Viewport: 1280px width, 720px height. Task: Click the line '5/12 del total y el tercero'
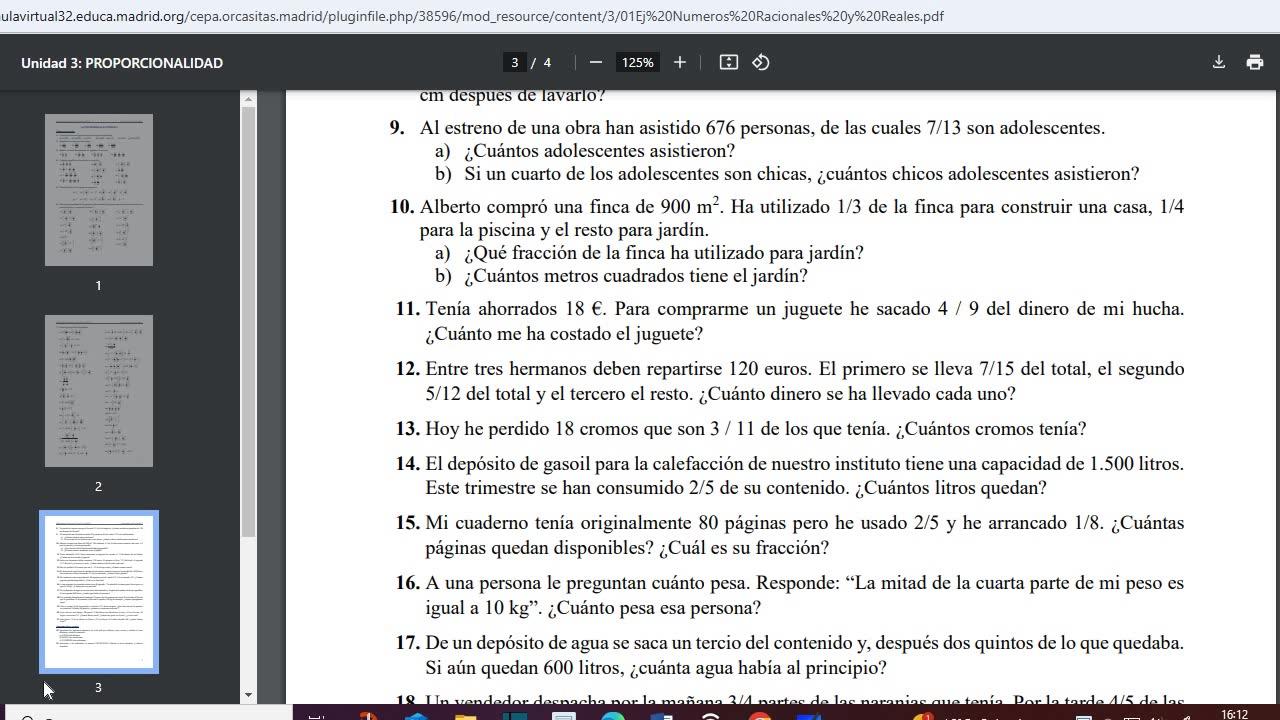tap(720, 394)
